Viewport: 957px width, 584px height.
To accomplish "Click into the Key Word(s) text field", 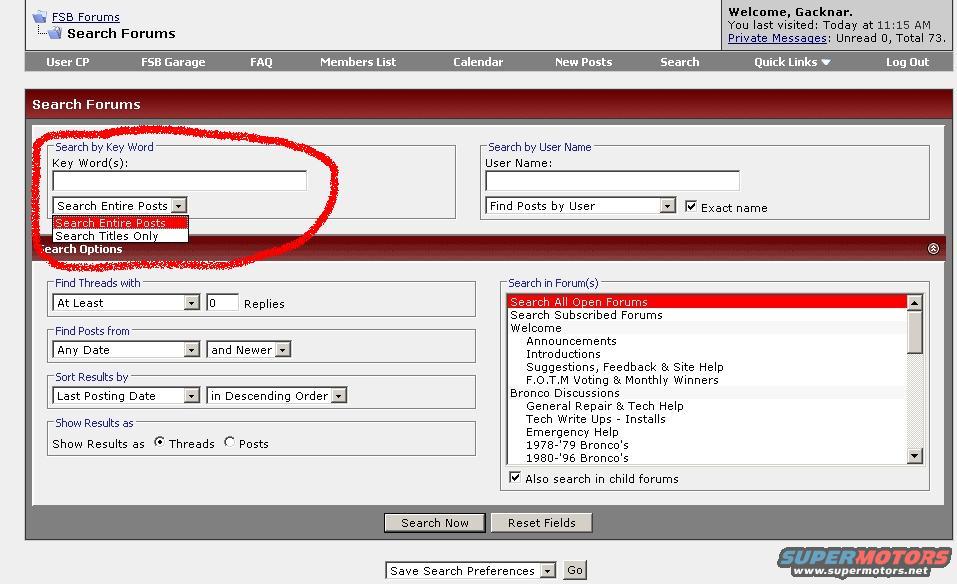I will (179, 181).
